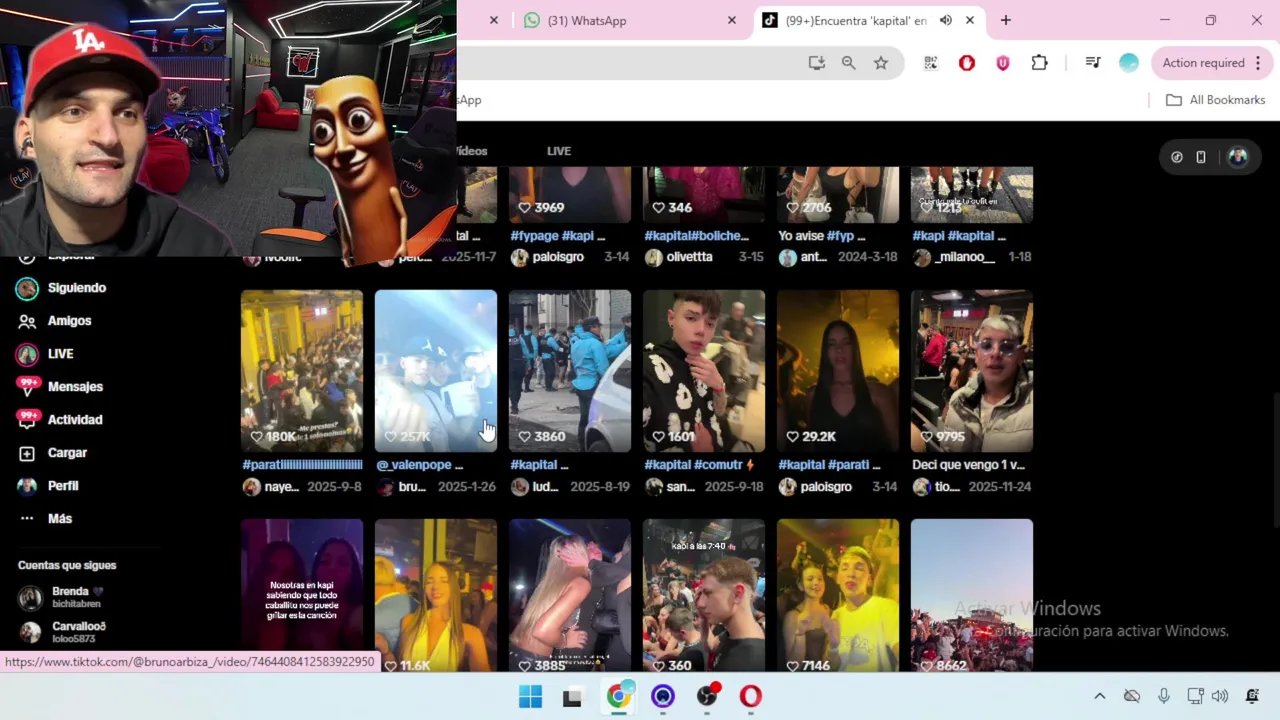Open the Perfil avatar icon
1280x720 pixels.
27,486
